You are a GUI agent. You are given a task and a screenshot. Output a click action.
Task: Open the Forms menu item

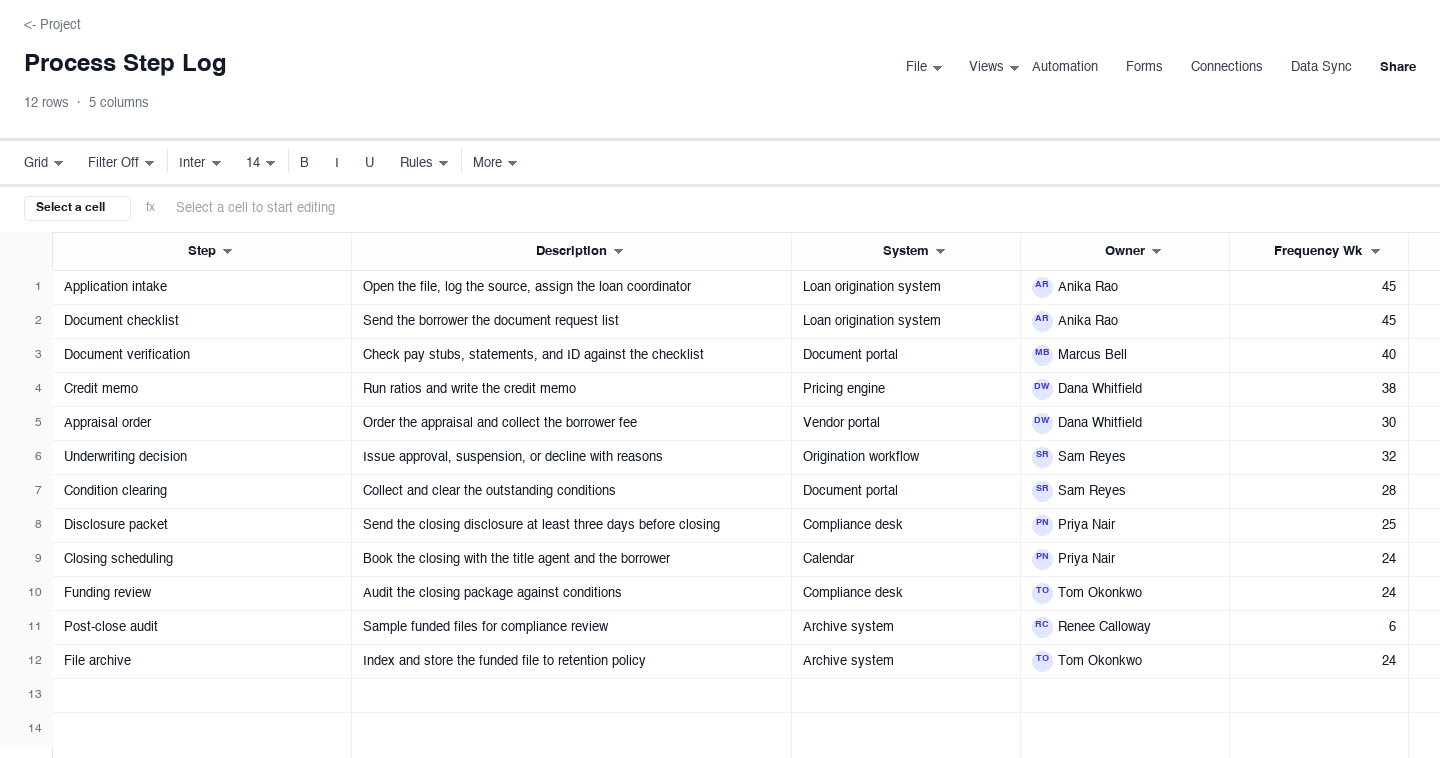click(x=1144, y=67)
